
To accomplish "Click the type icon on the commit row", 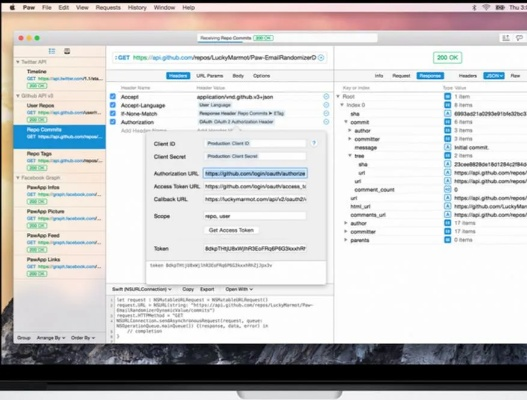I will click(x=448, y=122).
